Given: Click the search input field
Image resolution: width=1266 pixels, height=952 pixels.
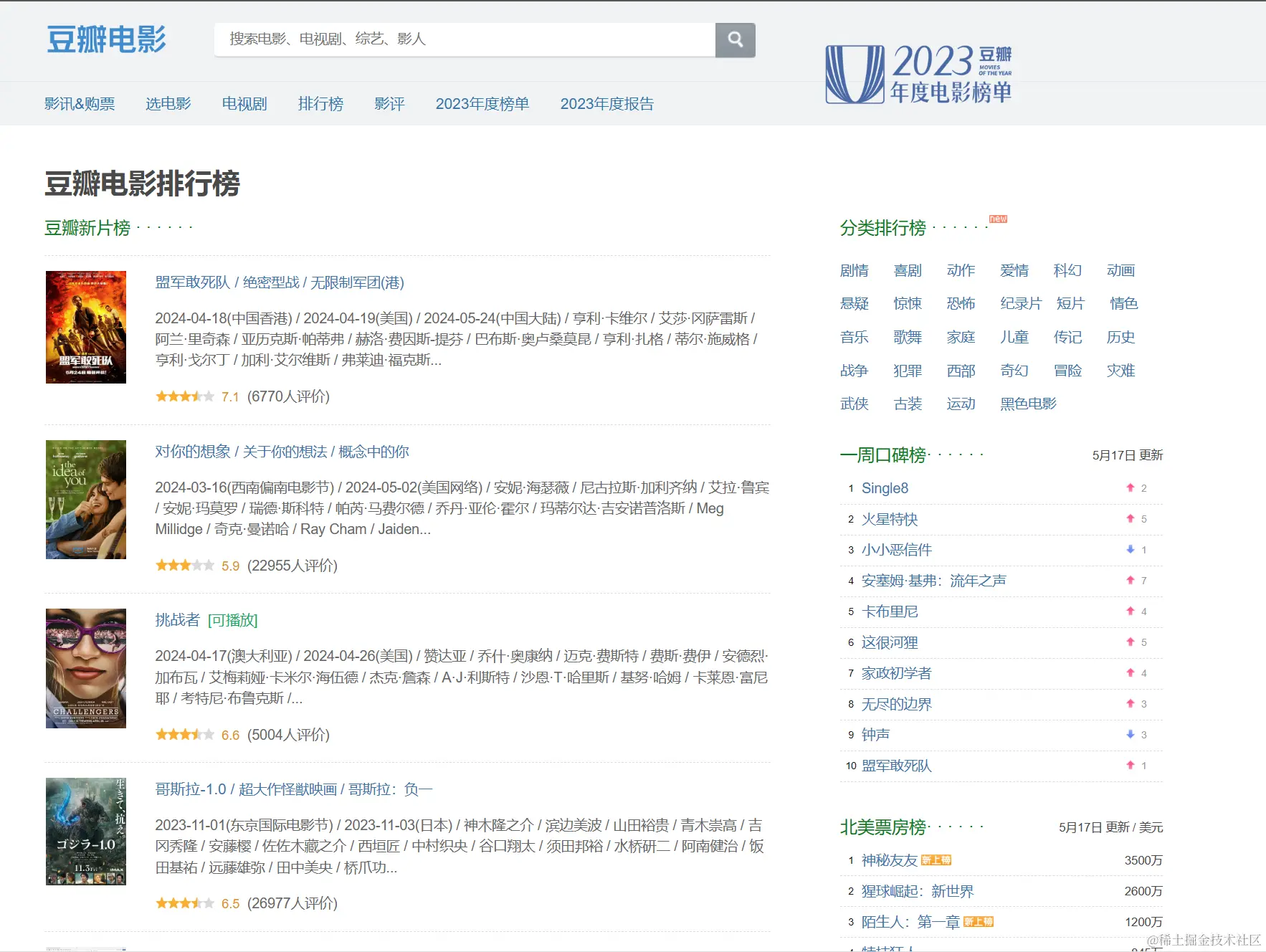Looking at the screenshot, I should [465, 39].
